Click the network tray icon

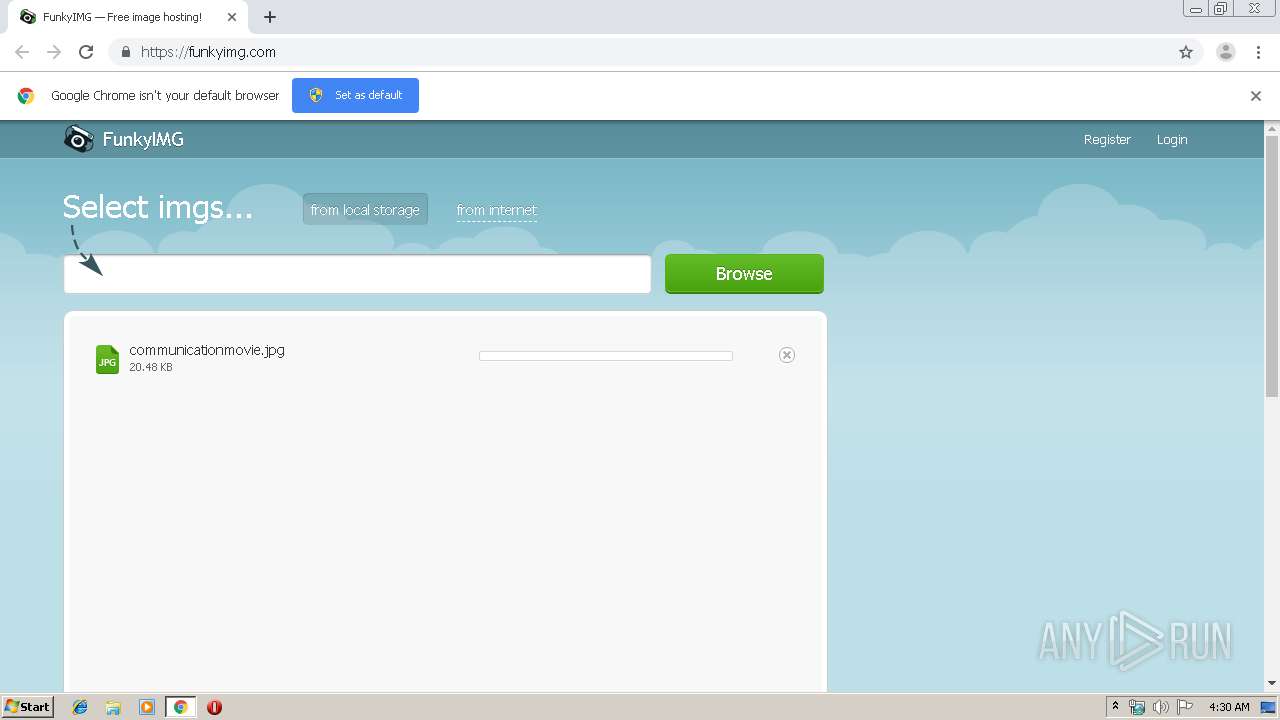point(1137,707)
